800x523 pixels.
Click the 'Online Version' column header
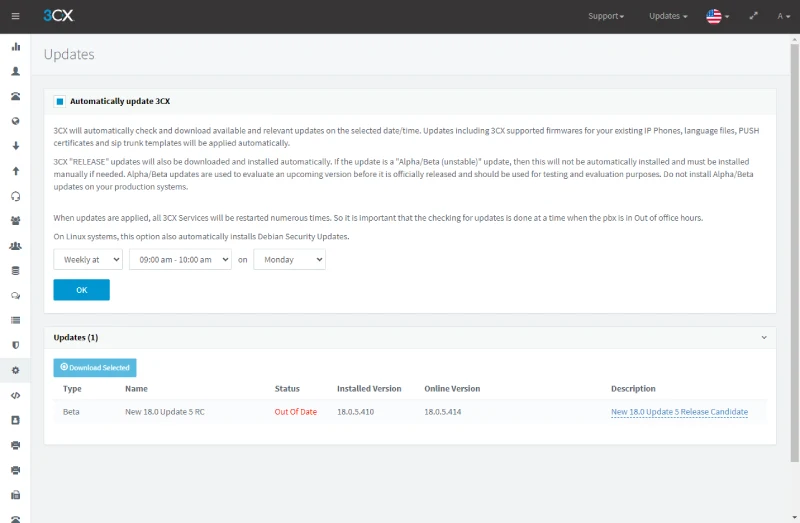pyautogui.click(x=452, y=389)
